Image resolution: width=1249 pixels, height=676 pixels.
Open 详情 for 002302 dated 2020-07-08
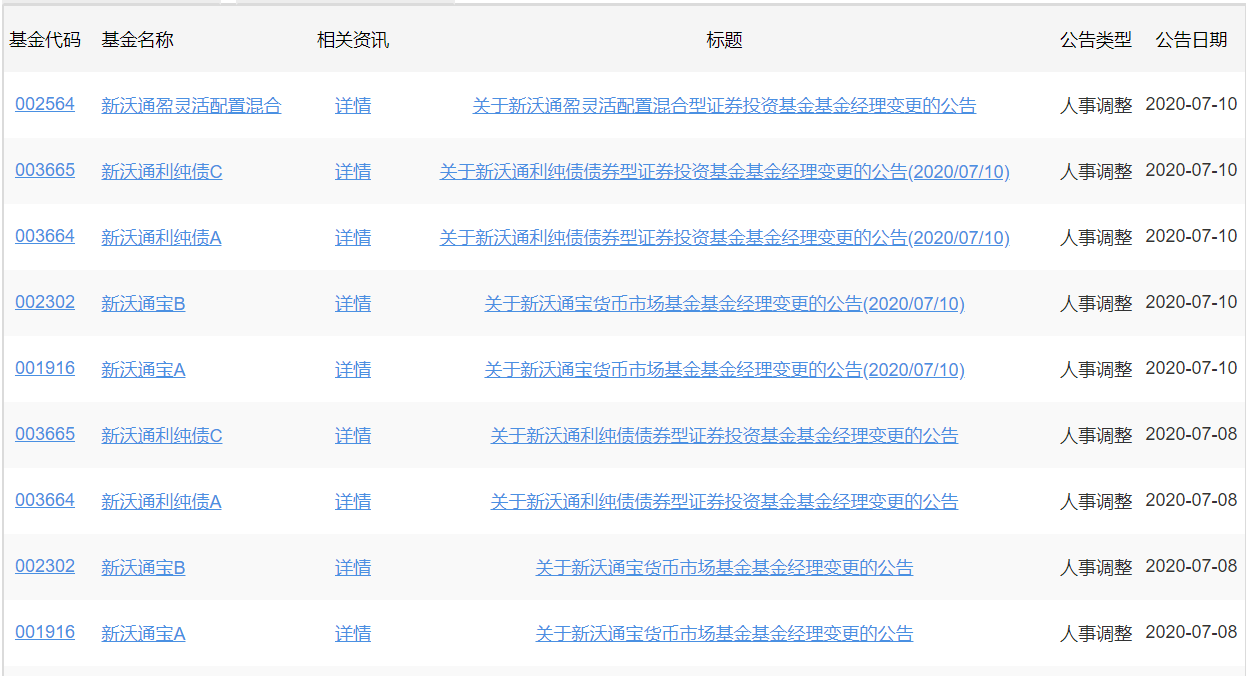[353, 567]
